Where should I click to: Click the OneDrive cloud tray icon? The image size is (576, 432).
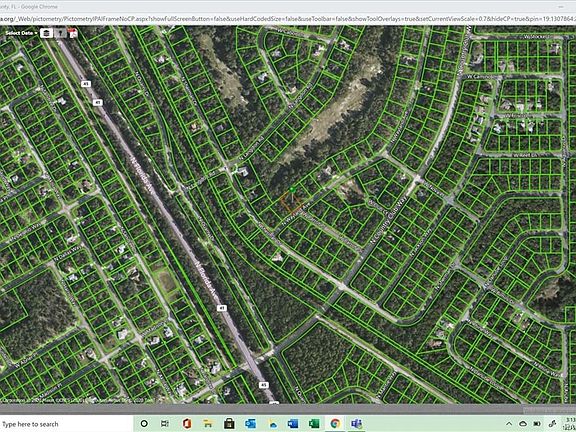coord(523,424)
